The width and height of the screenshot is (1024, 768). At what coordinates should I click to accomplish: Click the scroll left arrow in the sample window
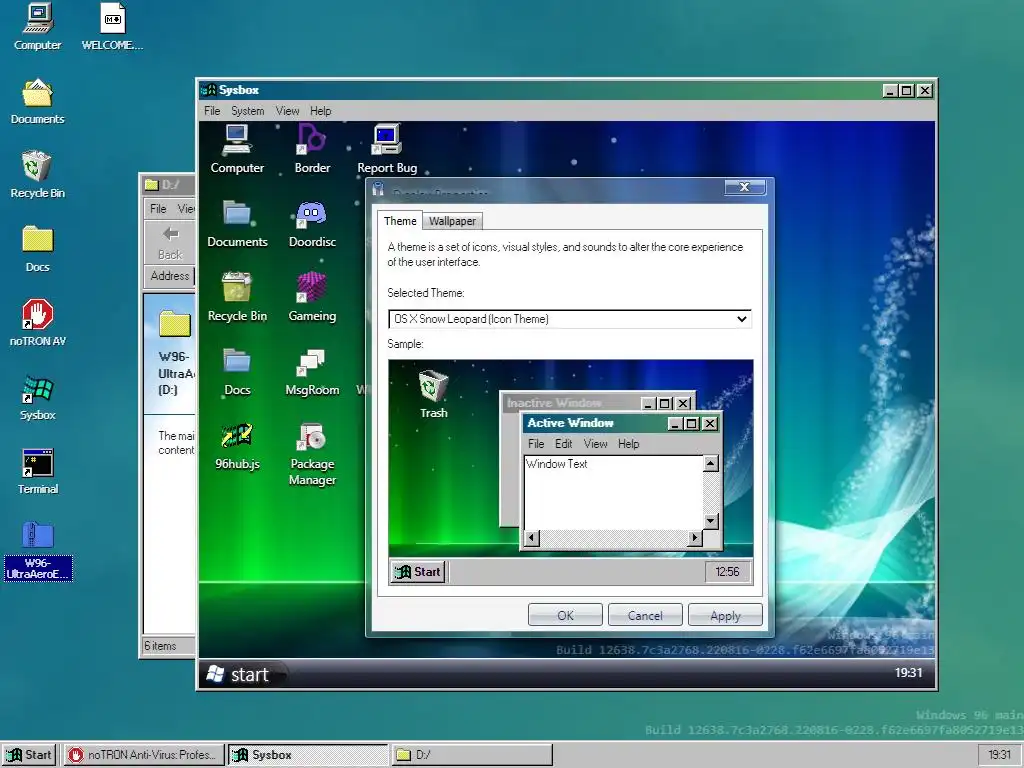click(x=532, y=538)
